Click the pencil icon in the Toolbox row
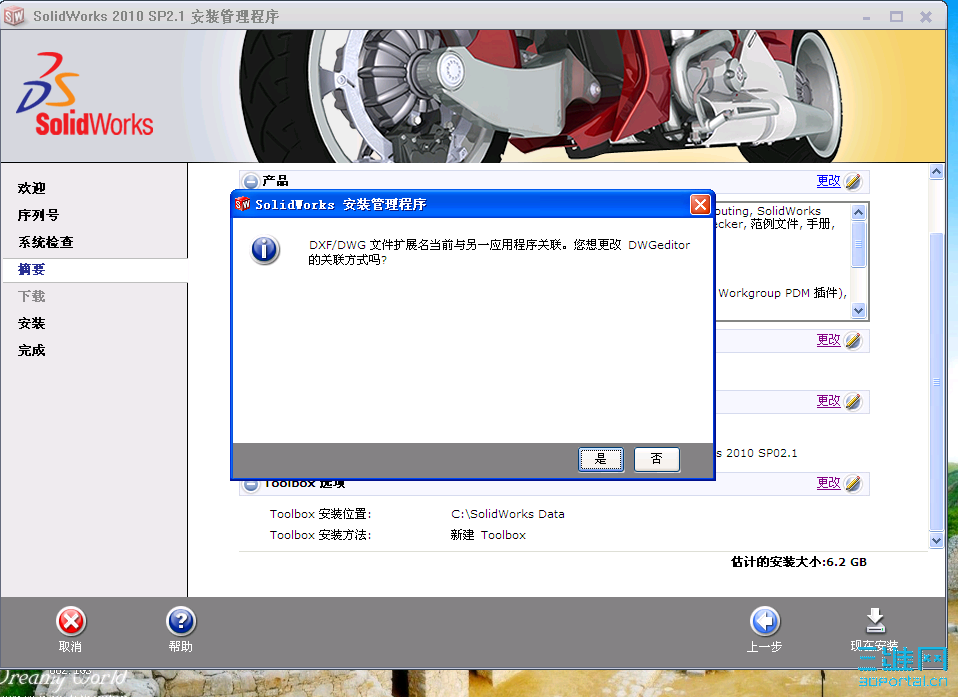This screenshot has width=958, height=697. tap(853, 483)
